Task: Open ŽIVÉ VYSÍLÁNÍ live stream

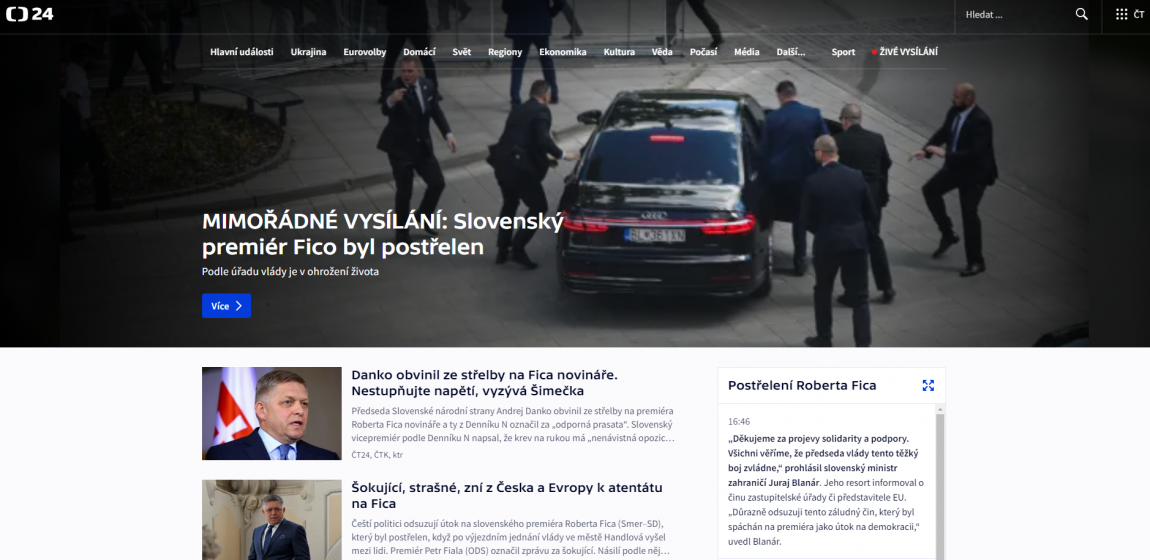Action: 909,52
